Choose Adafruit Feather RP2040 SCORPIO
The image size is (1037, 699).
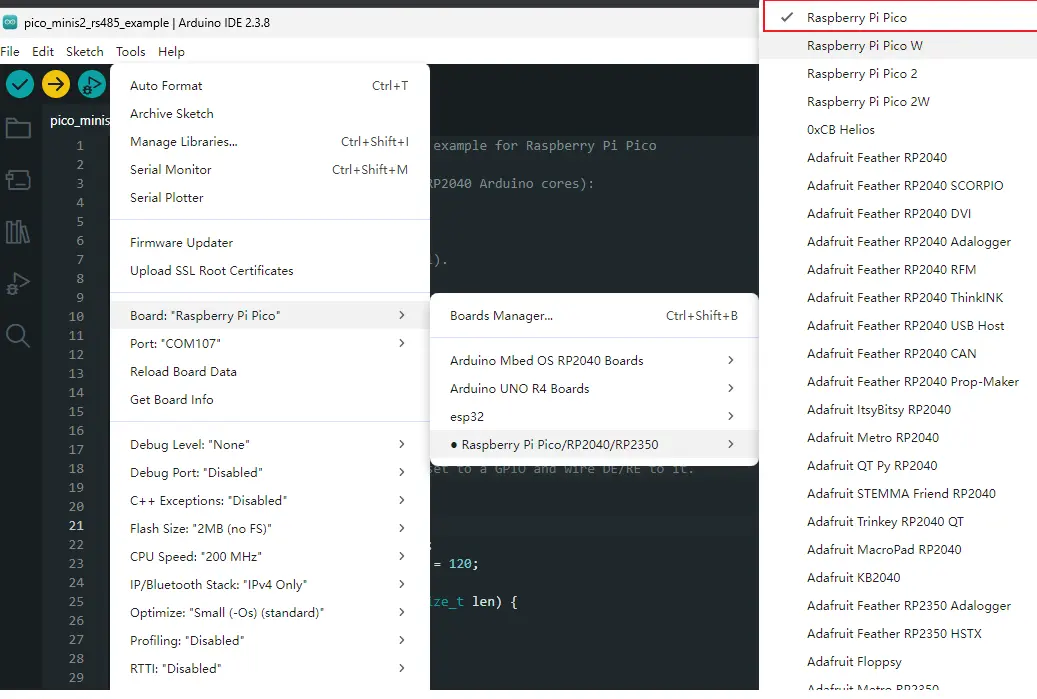pyautogui.click(x=898, y=185)
